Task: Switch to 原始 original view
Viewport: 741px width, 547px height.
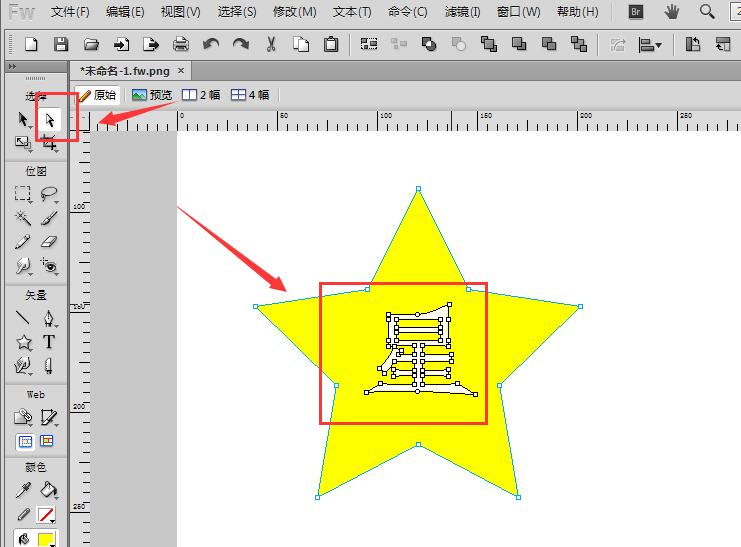Action: (97, 95)
